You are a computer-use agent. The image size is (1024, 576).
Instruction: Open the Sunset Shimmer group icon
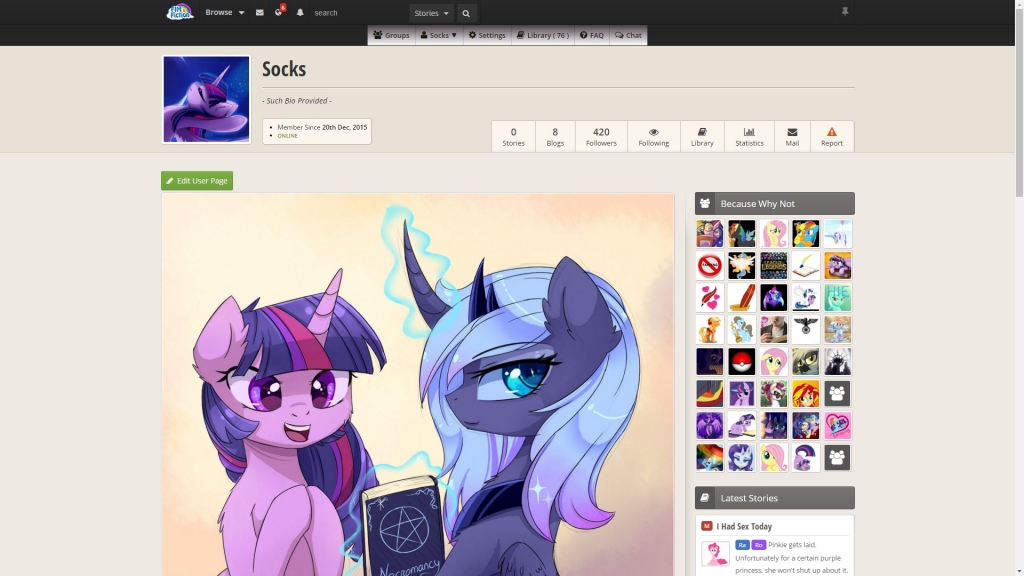[805, 393]
